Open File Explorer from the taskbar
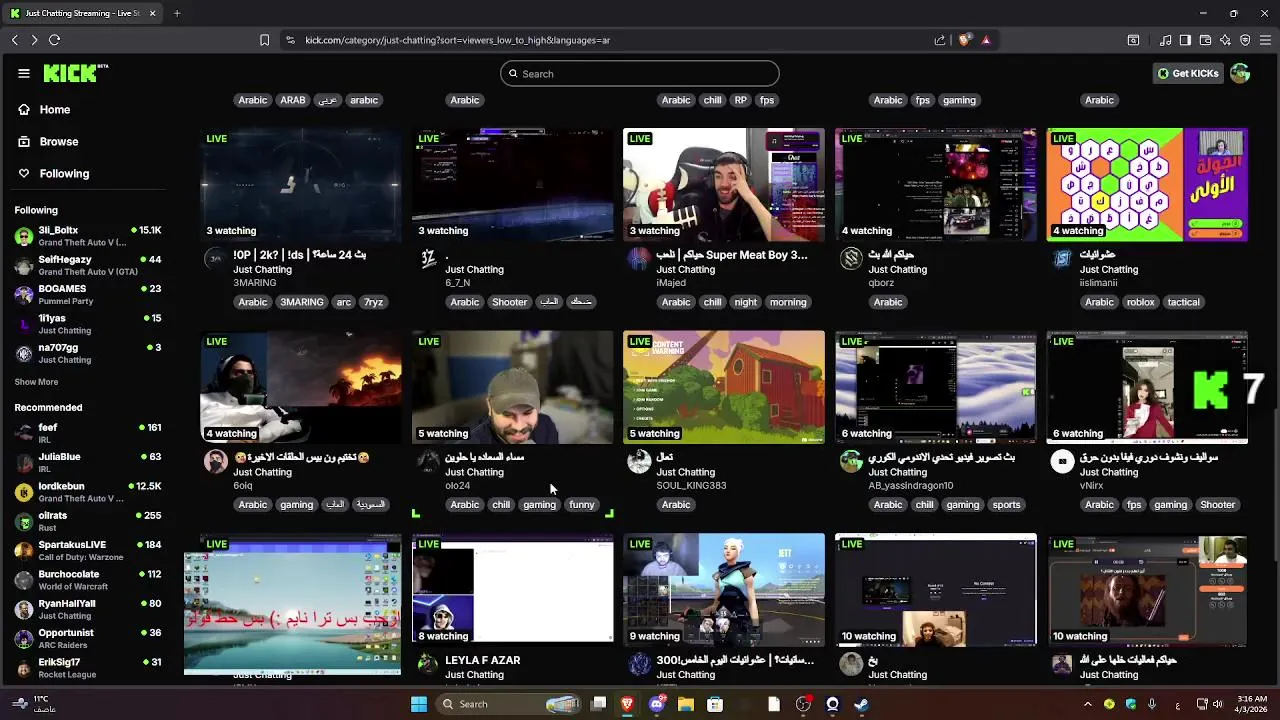The height and width of the screenshot is (720, 1280). click(x=686, y=704)
